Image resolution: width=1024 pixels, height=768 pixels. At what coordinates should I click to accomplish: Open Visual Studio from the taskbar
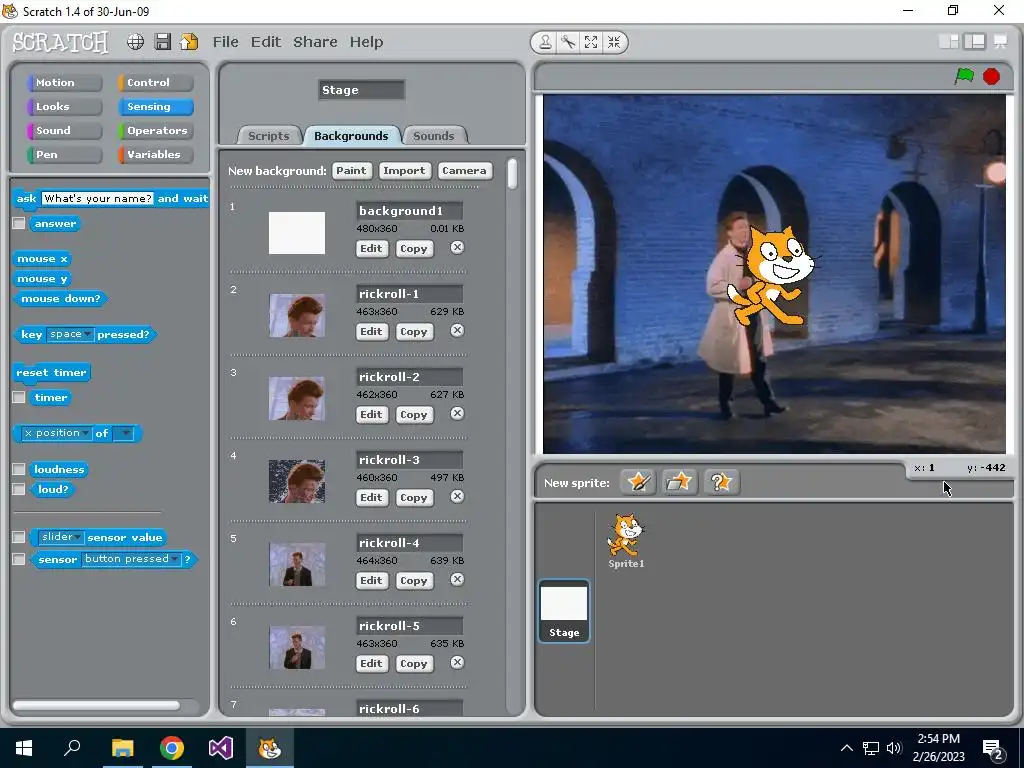(x=221, y=748)
